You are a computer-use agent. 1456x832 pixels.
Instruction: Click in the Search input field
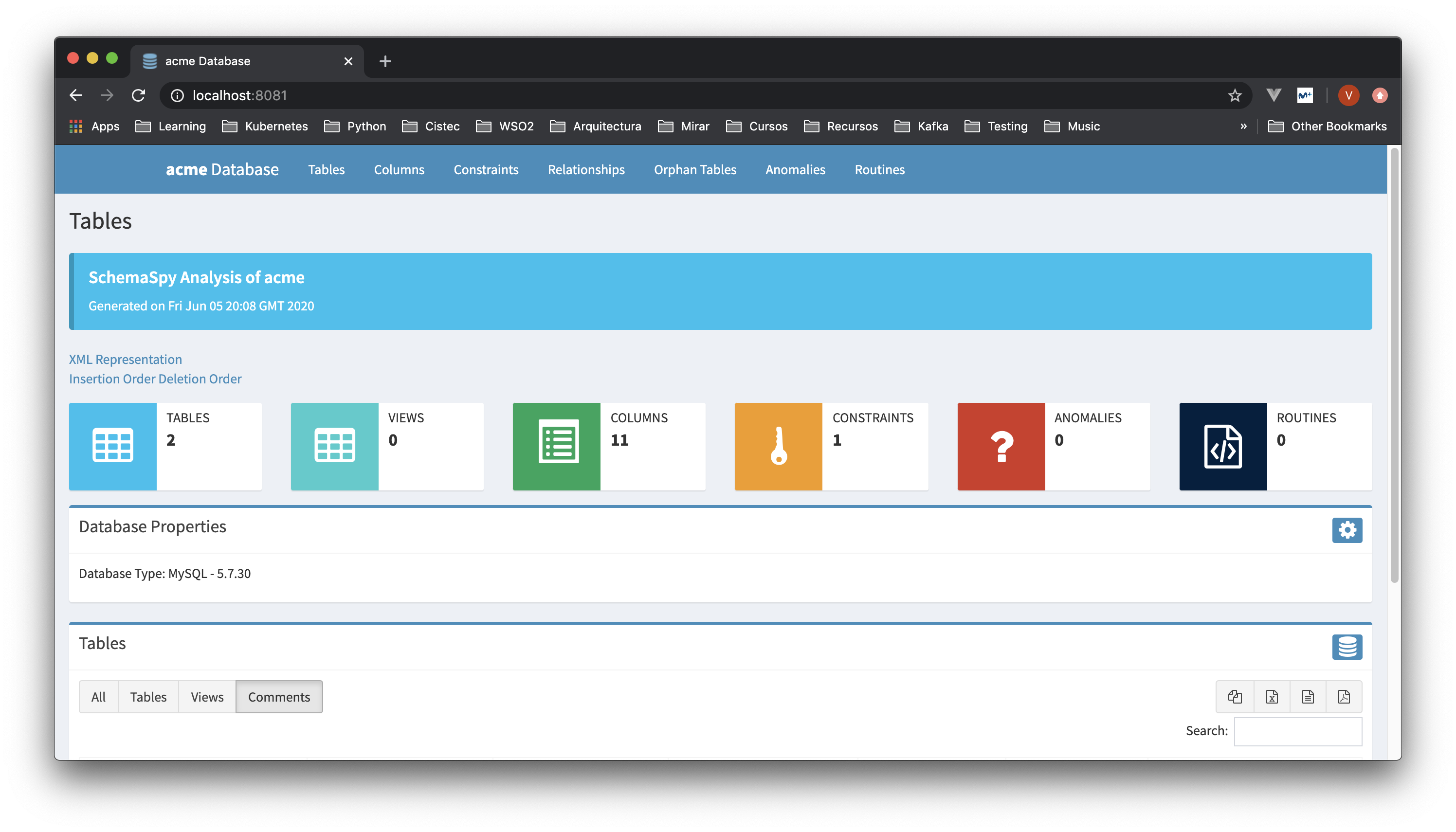click(x=1297, y=731)
